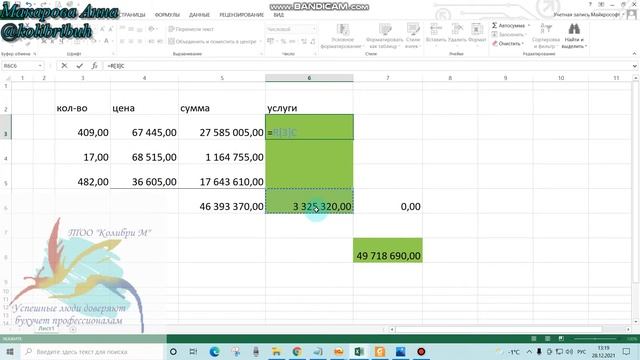Adjust the zoom slider in status bar
640x360 pixels.
coord(595,339)
